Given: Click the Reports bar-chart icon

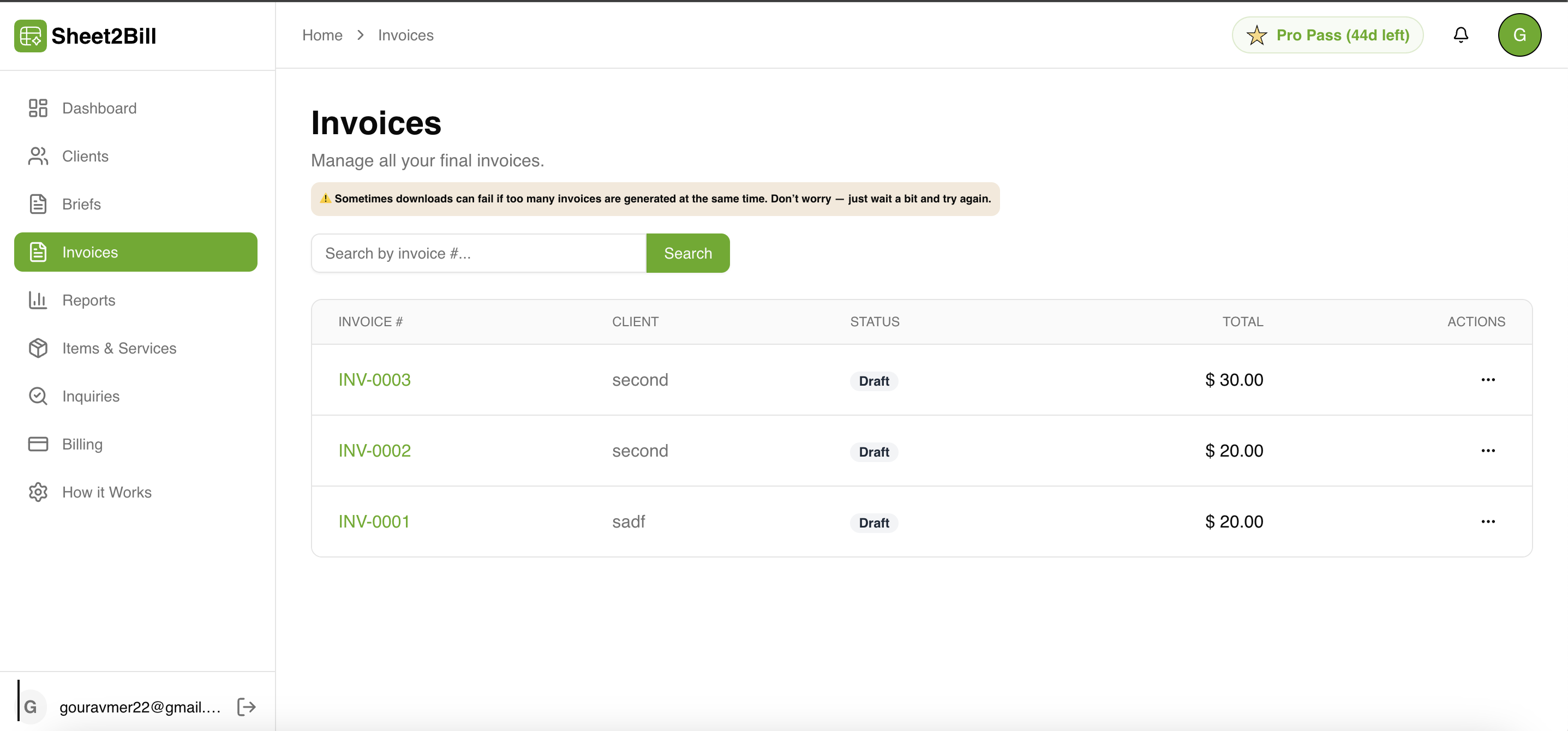Looking at the screenshot, I should tap(38, 299).
